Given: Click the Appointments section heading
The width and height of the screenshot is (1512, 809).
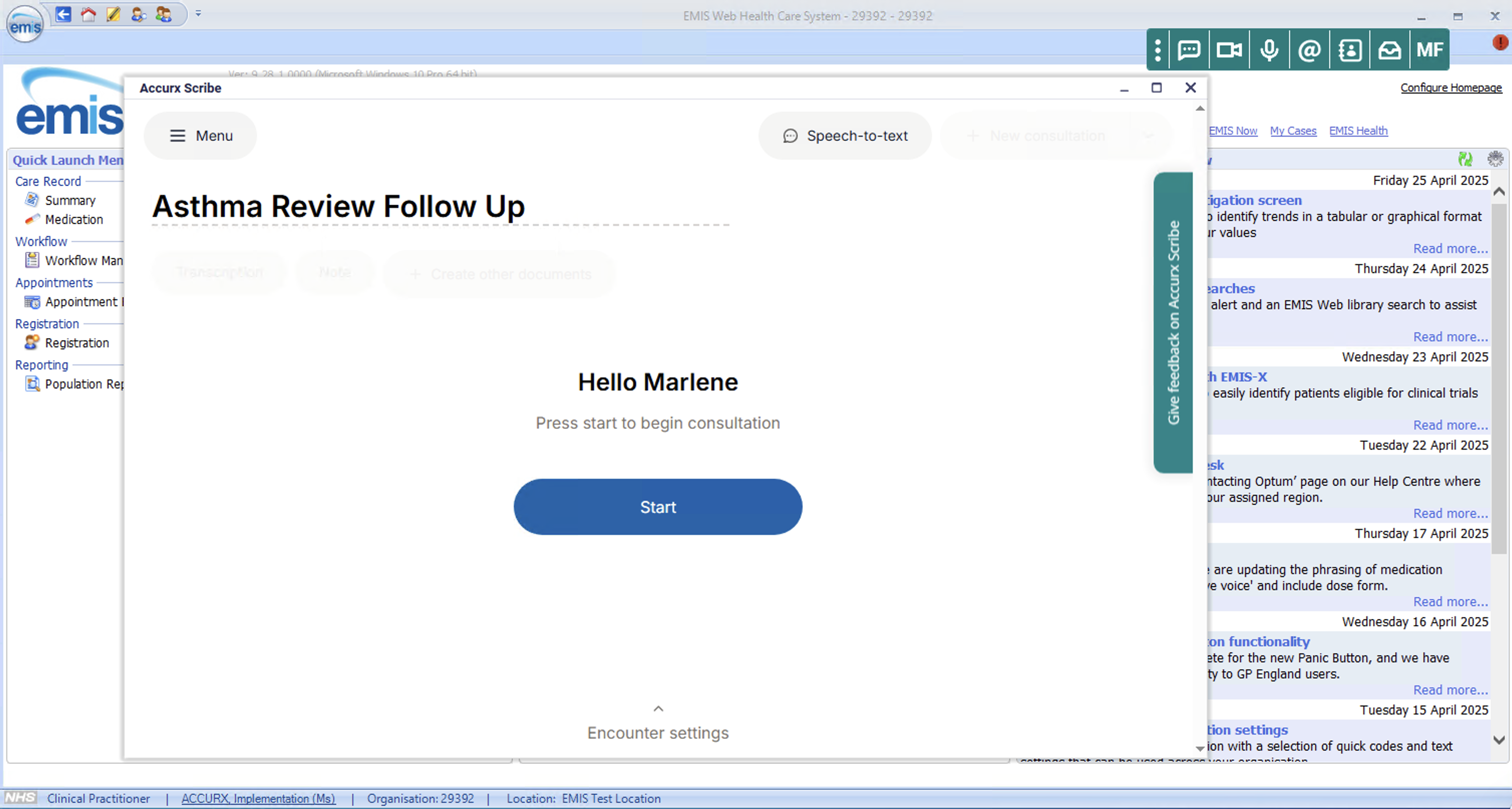Looking at the screenshot, I should (x=54, y=283).
